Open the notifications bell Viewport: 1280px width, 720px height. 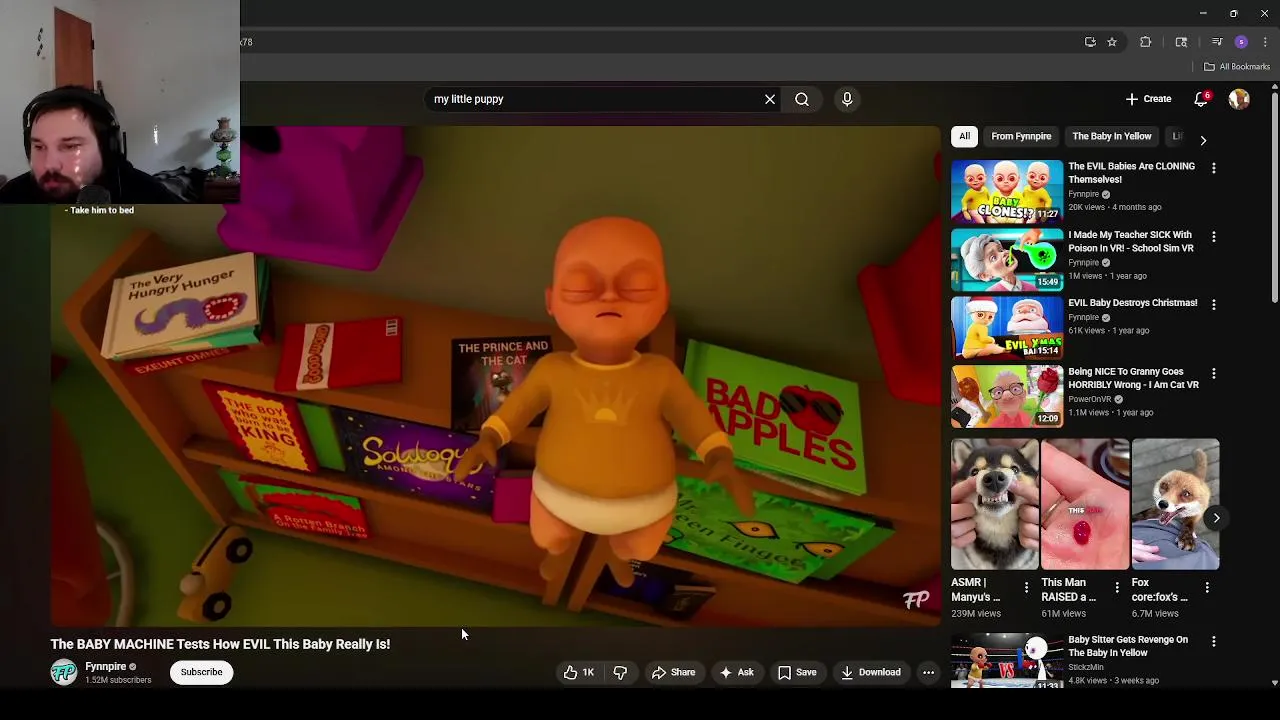coord(1201,99)
